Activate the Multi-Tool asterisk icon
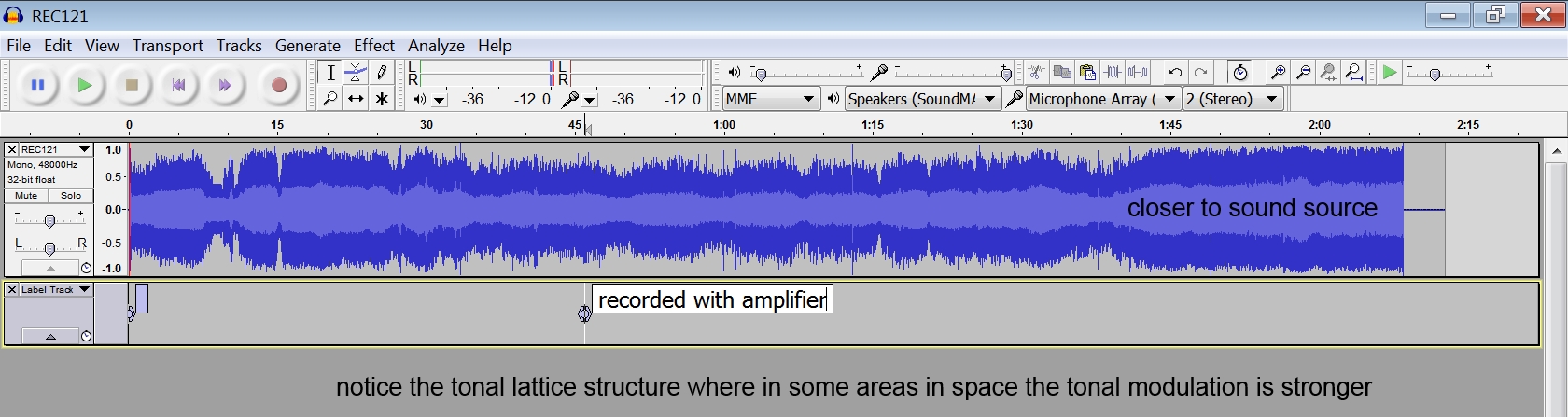The width and height of the screenshot is (1568, 417). [x=381, y=99]
